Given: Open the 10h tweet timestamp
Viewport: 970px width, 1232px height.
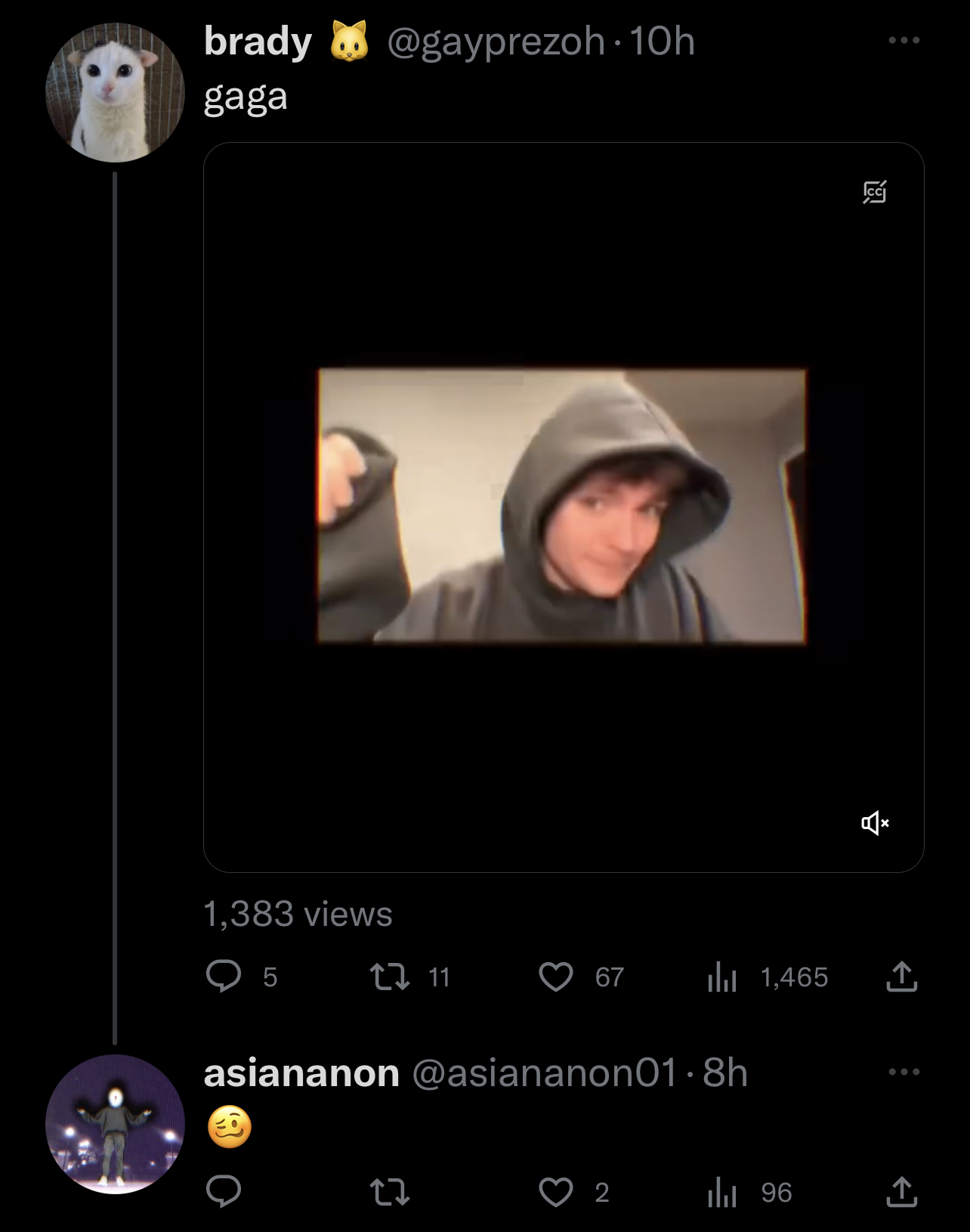Looking at the screenshot, I should 662,42.
